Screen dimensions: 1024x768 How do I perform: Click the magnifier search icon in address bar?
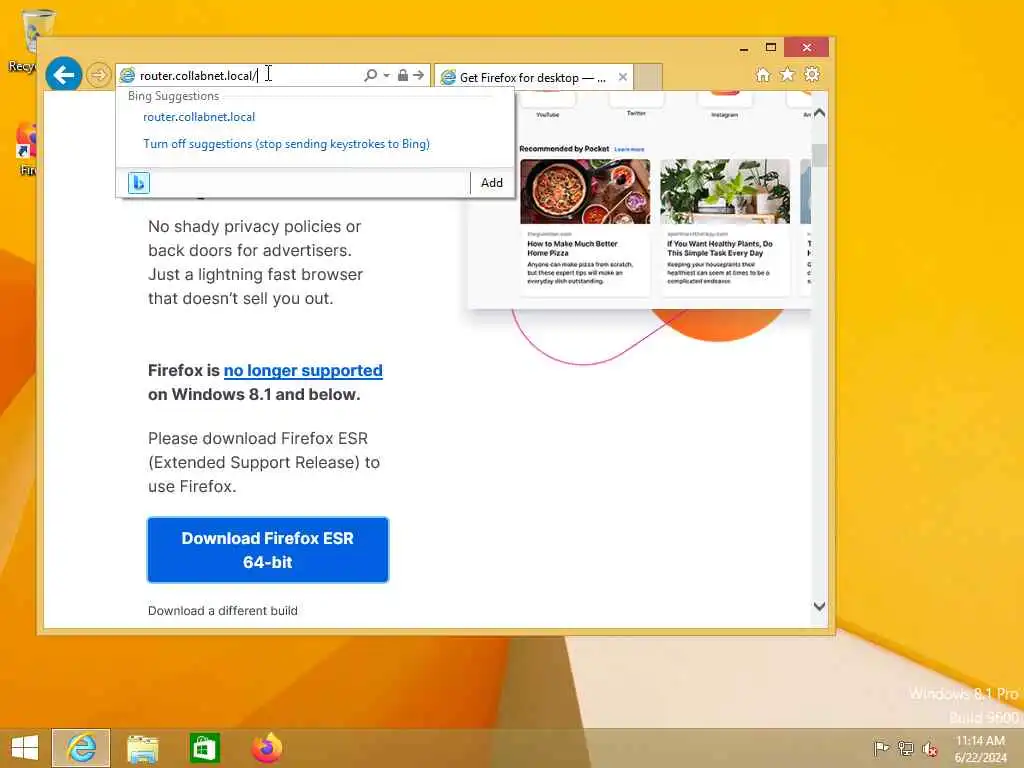click(370, 75)
